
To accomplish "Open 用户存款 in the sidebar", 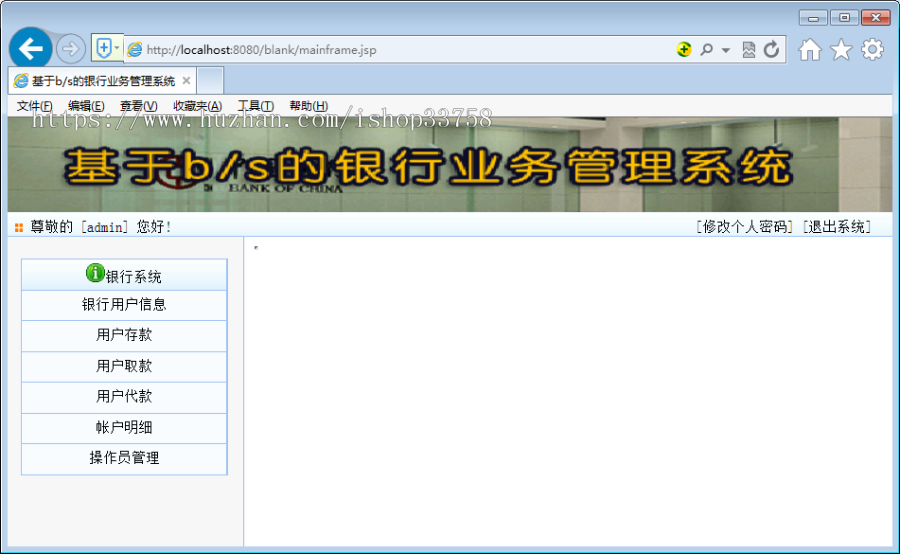I will pyautogui.click(x=124, y=335).
